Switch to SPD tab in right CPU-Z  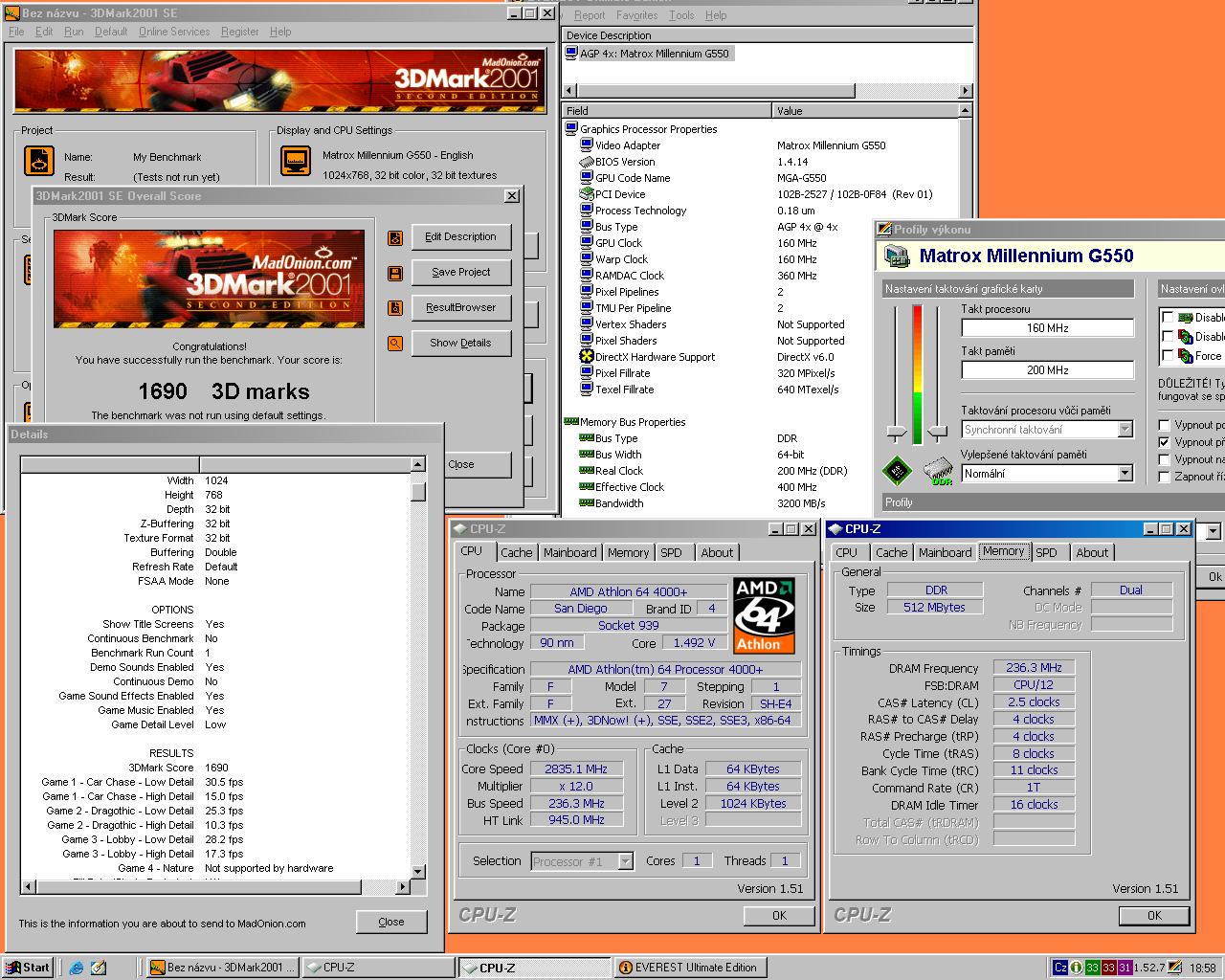pyautogui.click(x=1046, y=552)
